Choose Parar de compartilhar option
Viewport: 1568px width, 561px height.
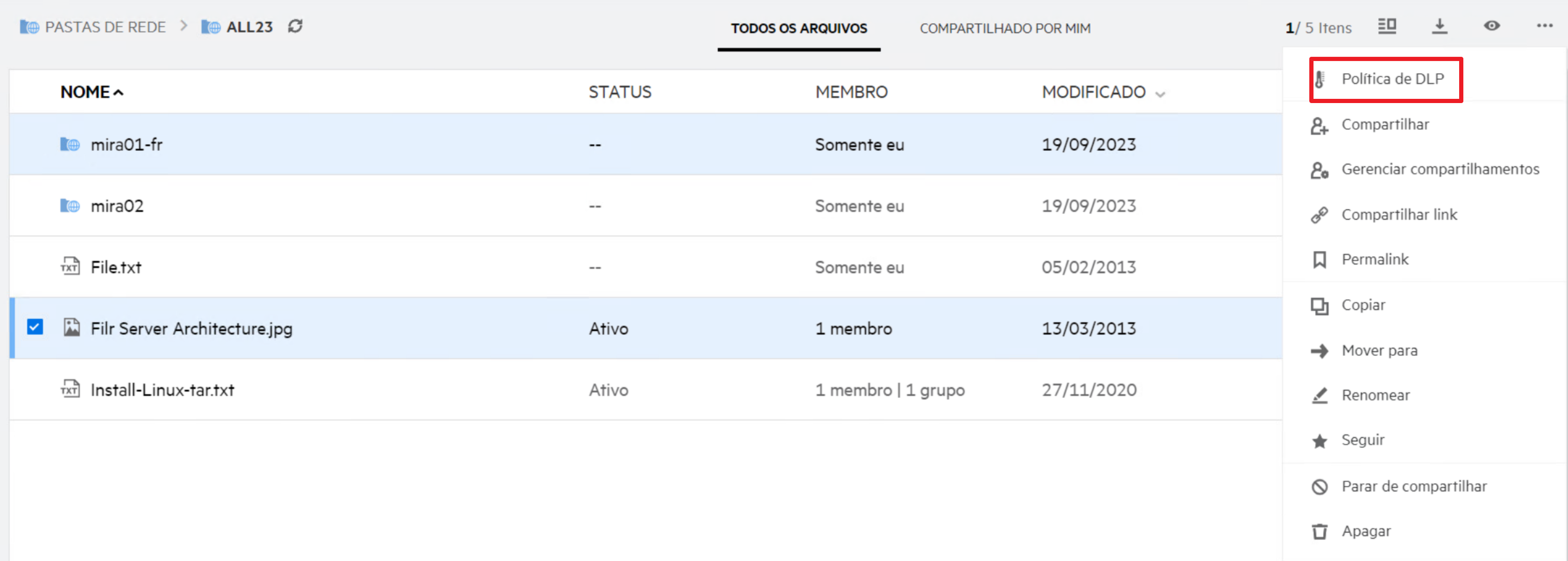(1413, 486)
